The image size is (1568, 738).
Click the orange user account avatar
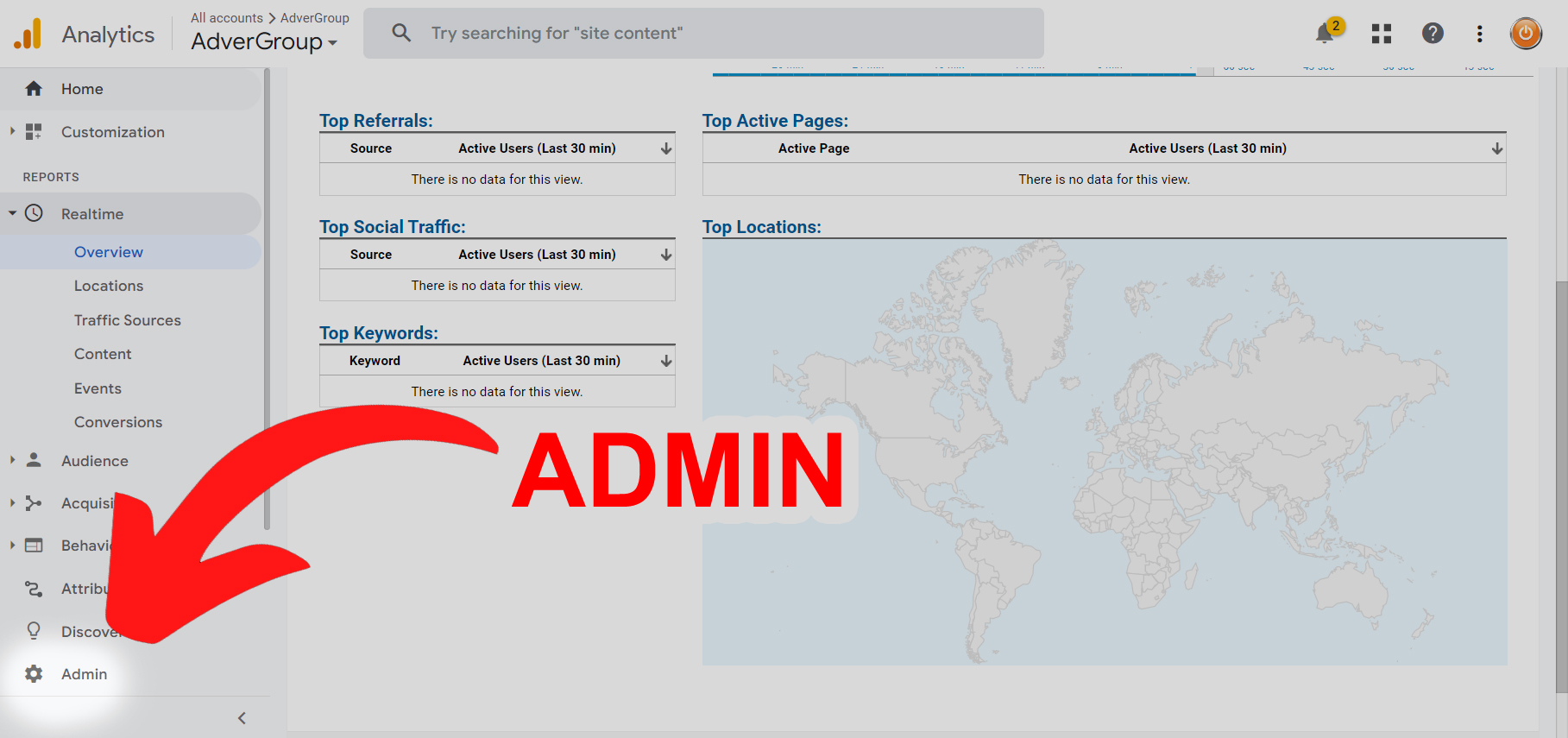(1526, 34)
